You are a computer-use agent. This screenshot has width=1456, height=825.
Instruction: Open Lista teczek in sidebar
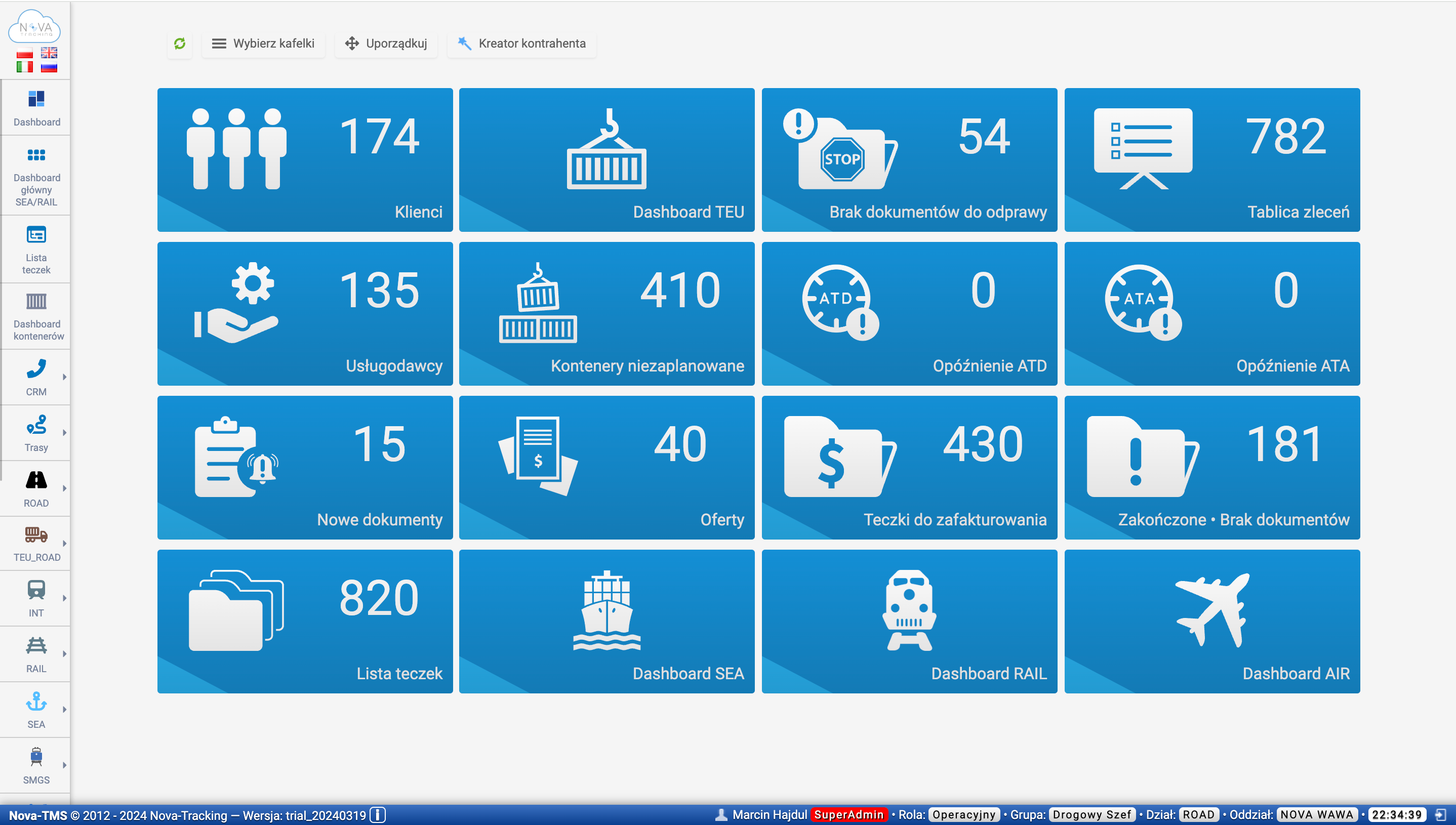36,250
